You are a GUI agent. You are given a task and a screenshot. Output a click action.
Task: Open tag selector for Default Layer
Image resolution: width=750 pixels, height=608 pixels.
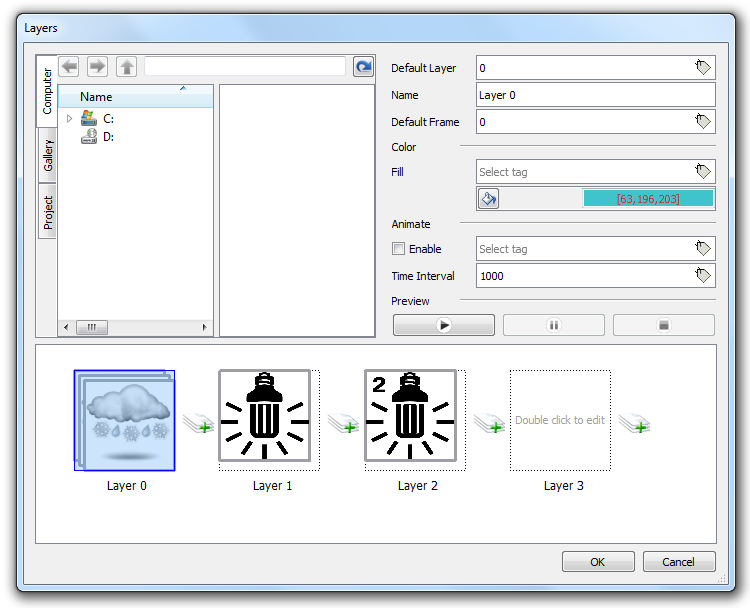coord(703,67)
